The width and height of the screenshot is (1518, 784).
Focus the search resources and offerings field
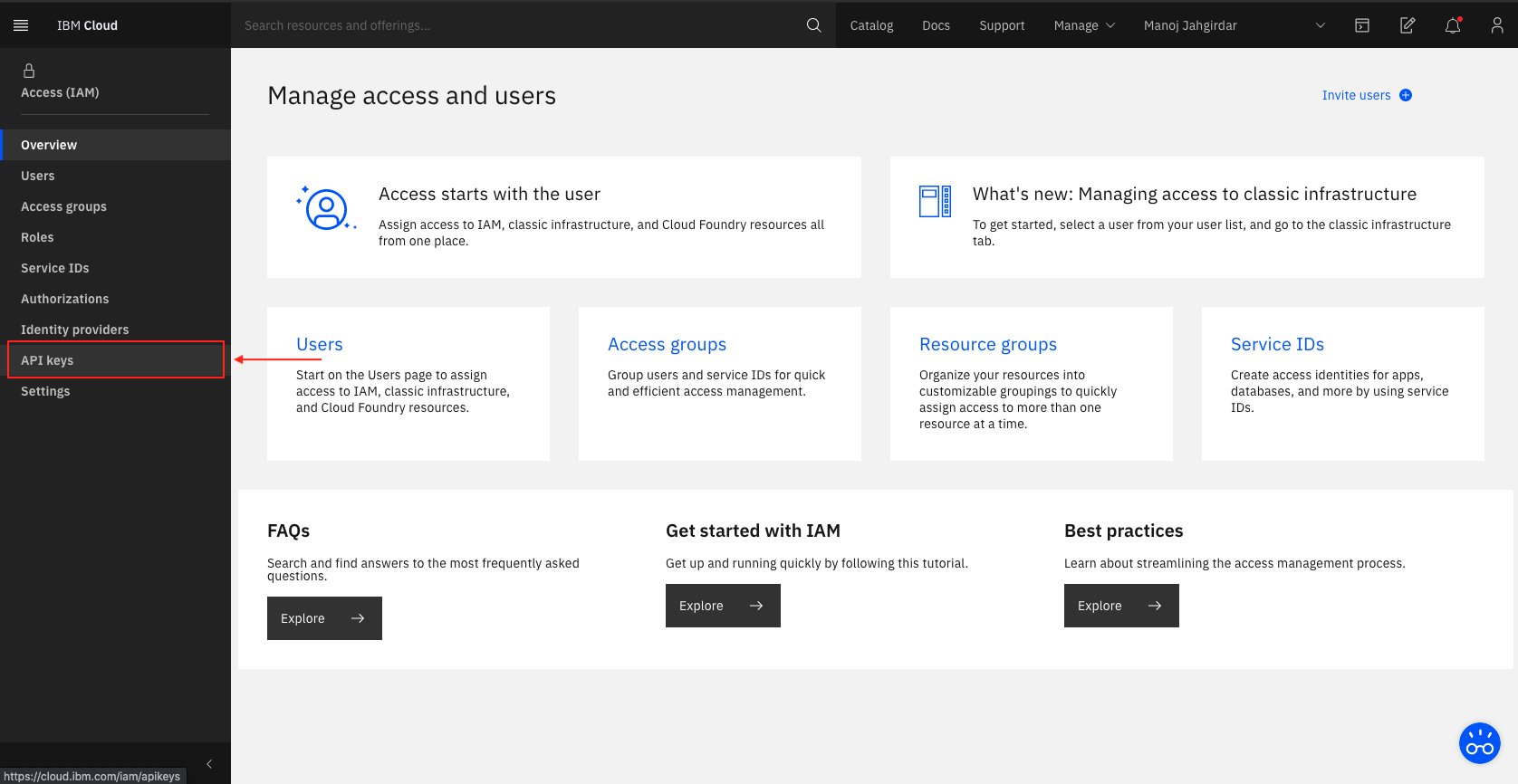[x=516, y=25]
